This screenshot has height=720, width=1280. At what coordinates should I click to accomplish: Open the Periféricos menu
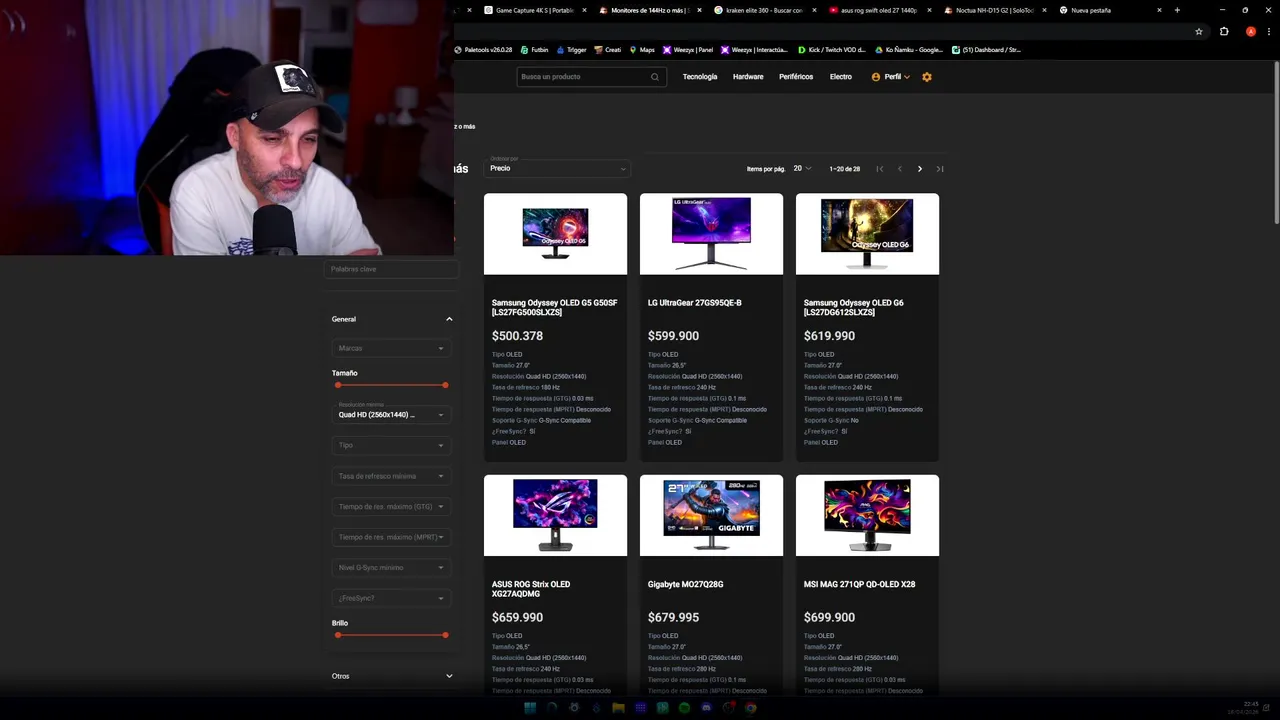coord(796,77)
